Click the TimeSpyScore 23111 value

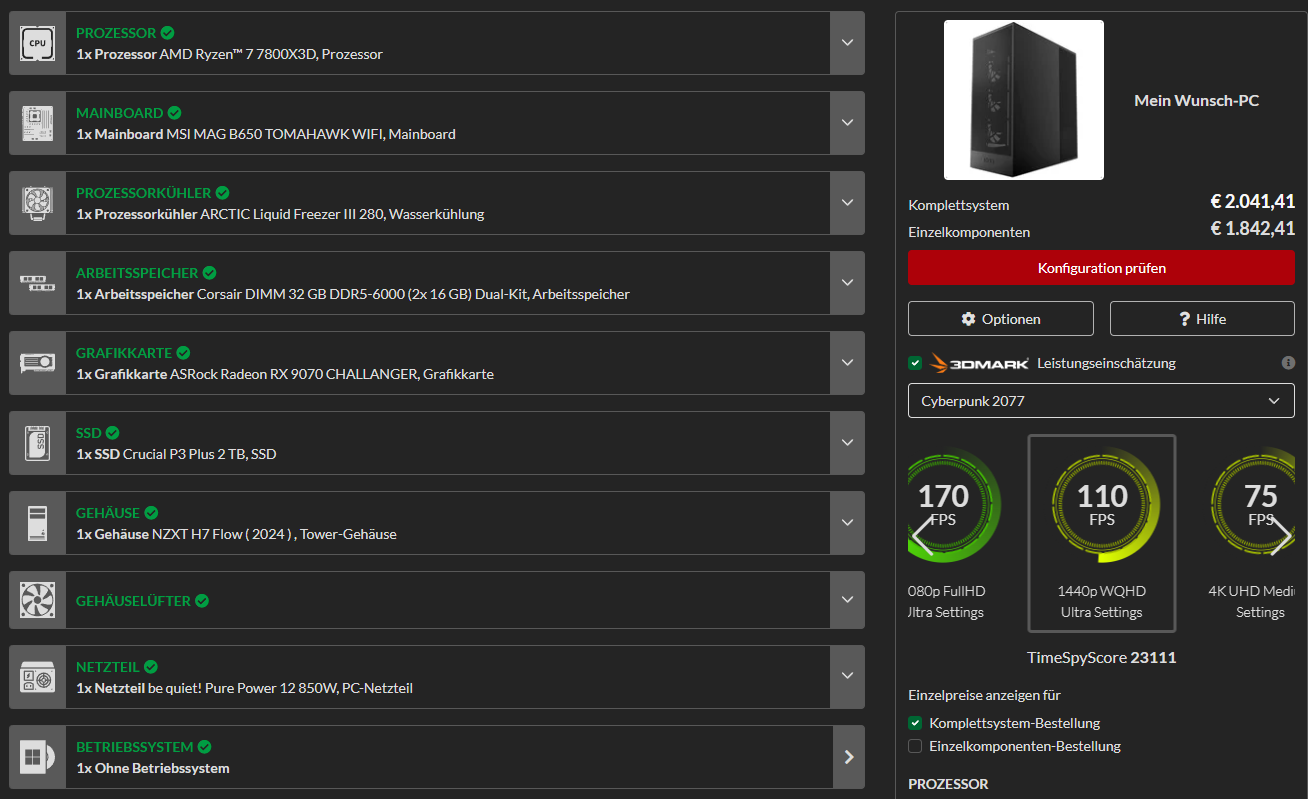tap(1153, 657)
